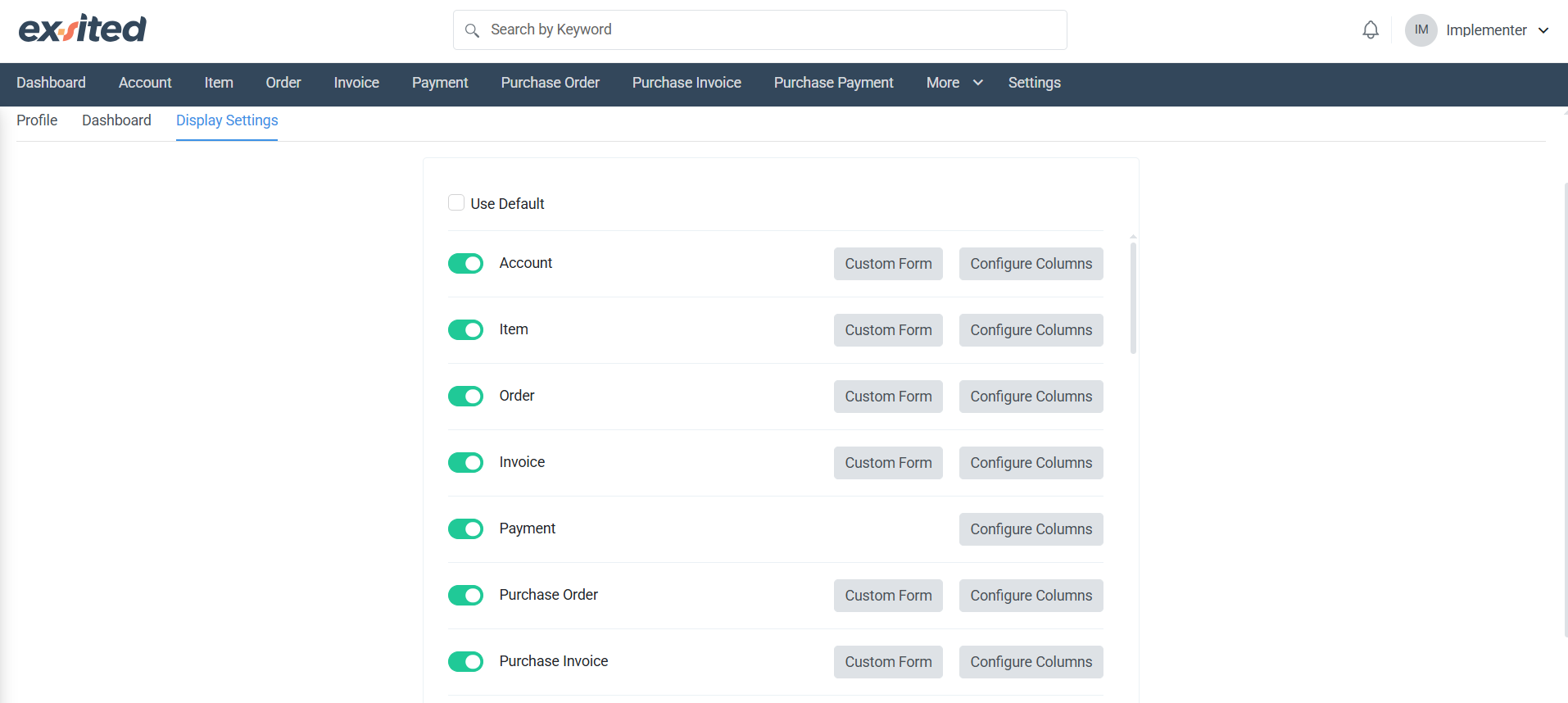Image resolution: width=1568 pixels, height=703 pixels.
Task: Open Custom Form for Order
Action: point(888,397)
